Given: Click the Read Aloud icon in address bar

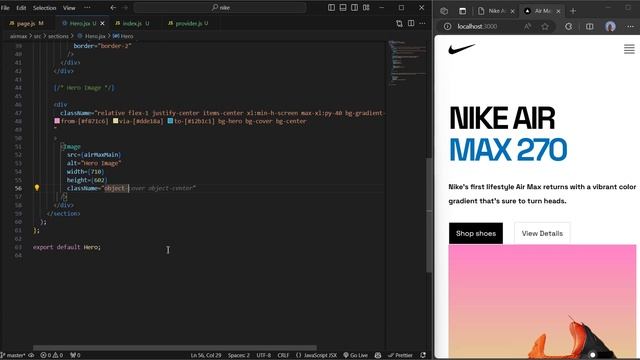Looking at the screenshot, I should 527,27.
